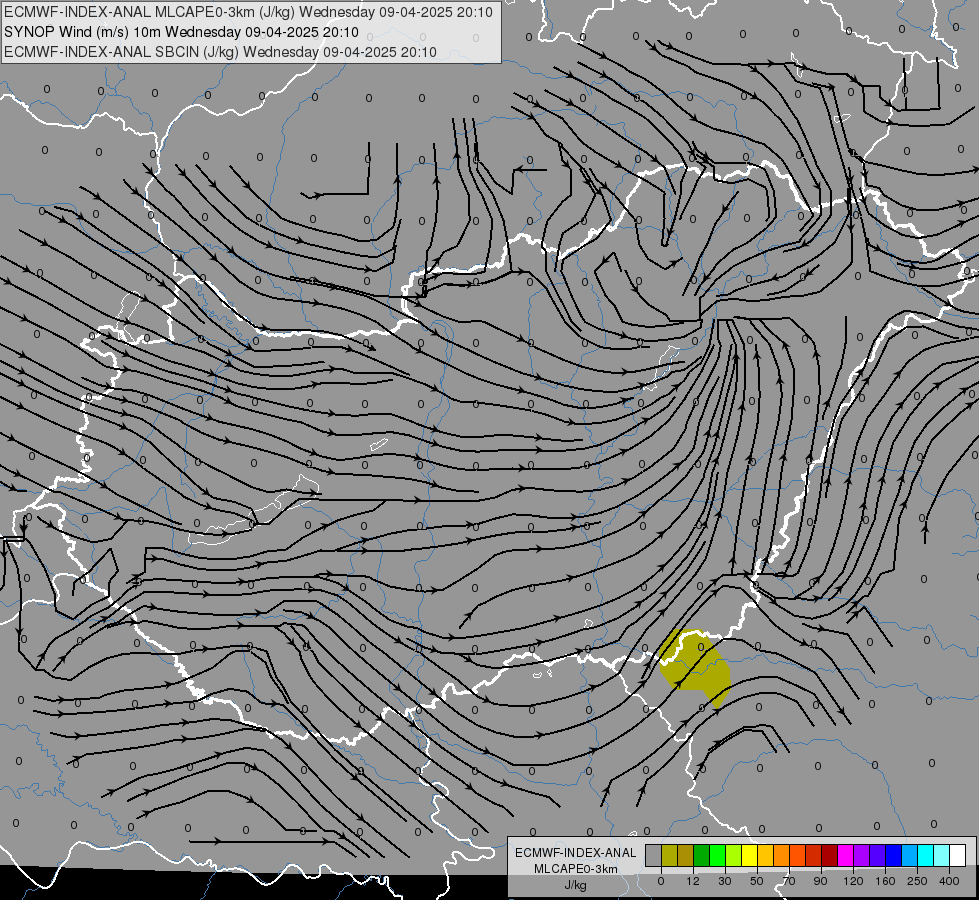Click the pure blue legend swatch
This screenshot has height=900, width=979.
coord(894,855)
